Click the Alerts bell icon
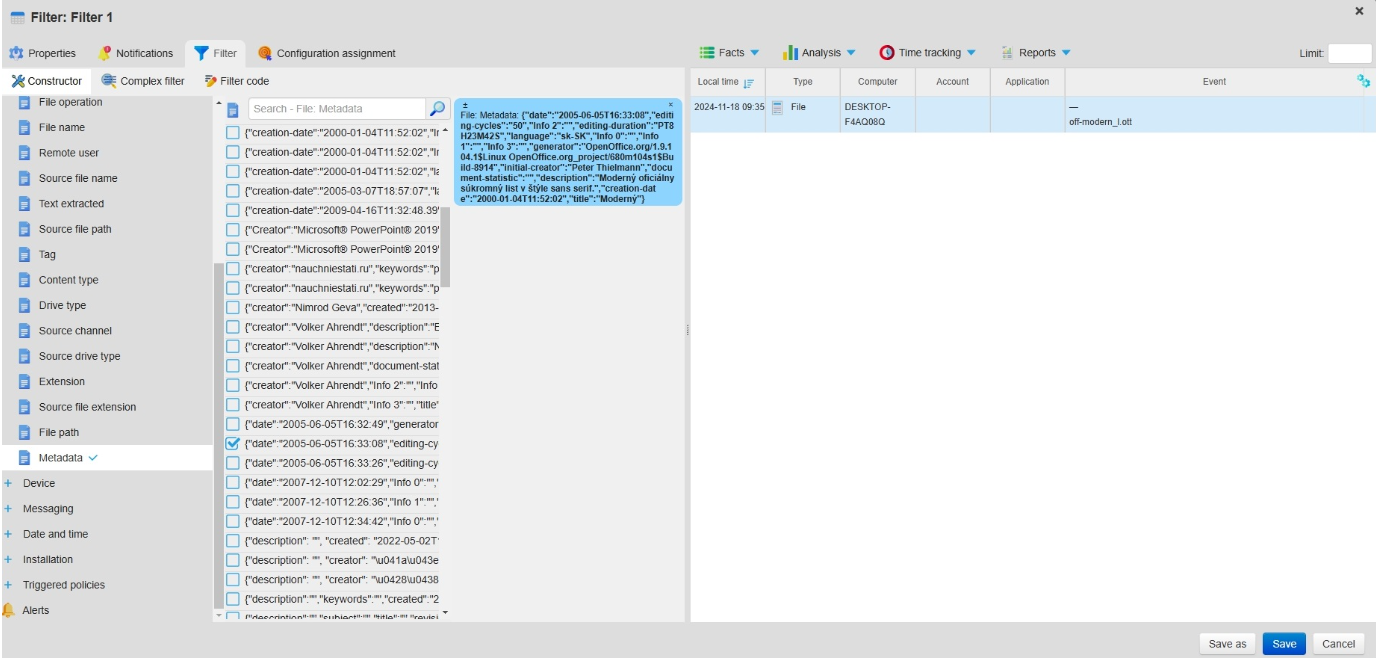This screenshot has width=1376, height=658. (9, 610)
